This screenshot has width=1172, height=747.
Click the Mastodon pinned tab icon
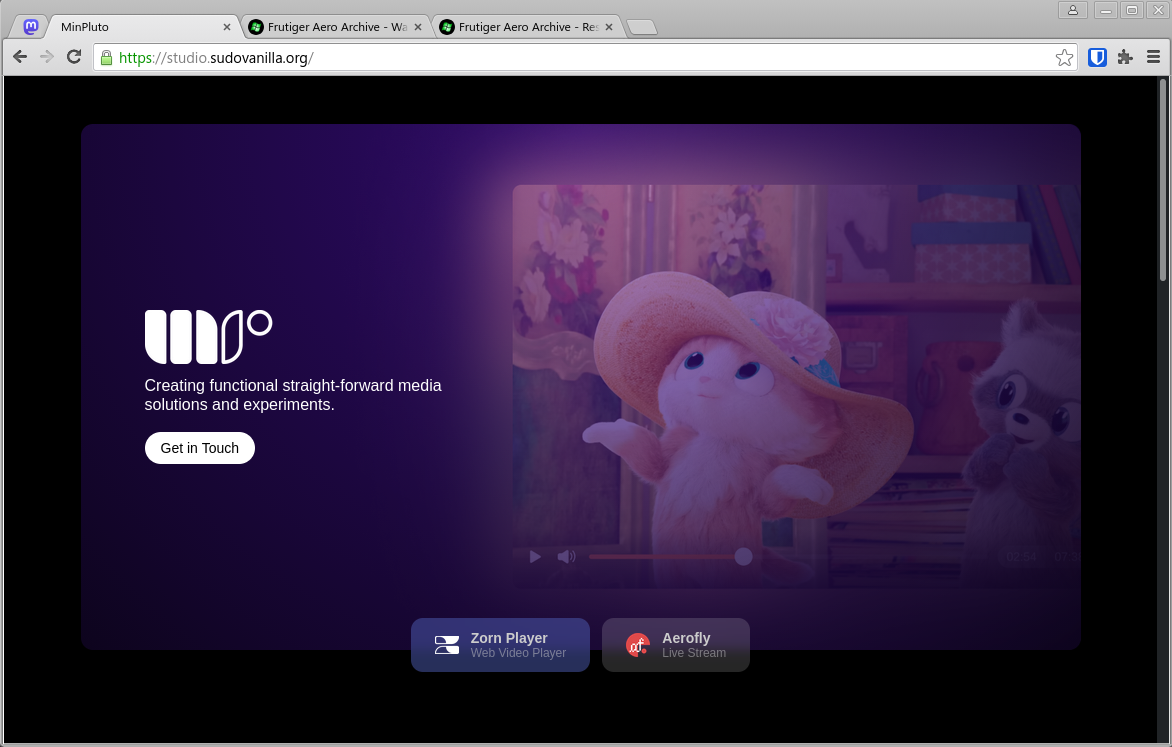tap(31, 27)
